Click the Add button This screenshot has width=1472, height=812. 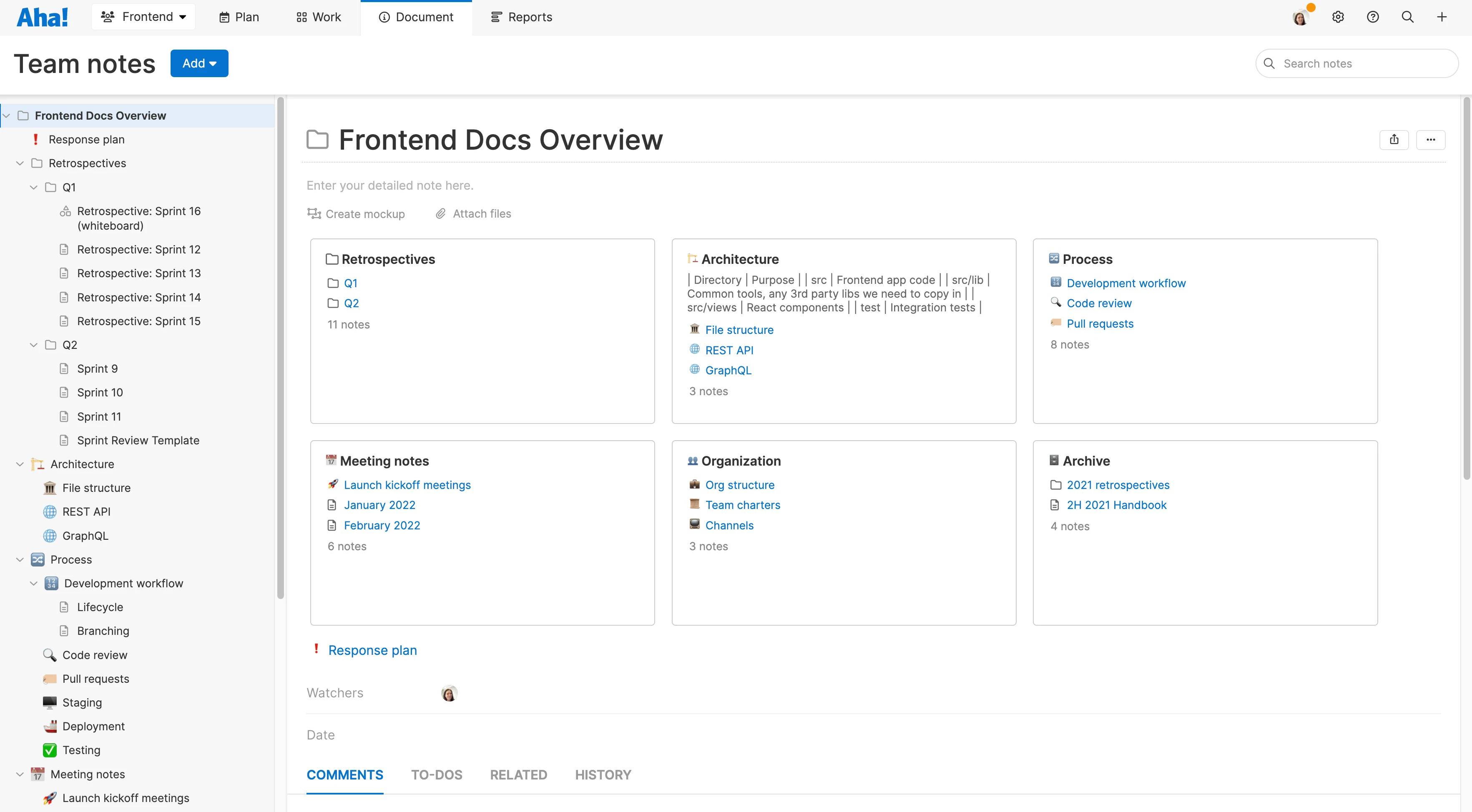point(199,63)
